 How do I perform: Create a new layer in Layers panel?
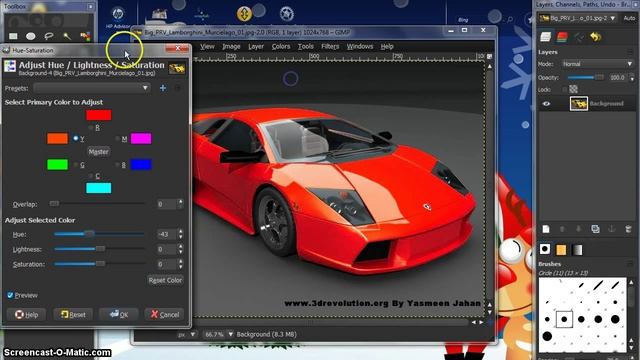546,229
